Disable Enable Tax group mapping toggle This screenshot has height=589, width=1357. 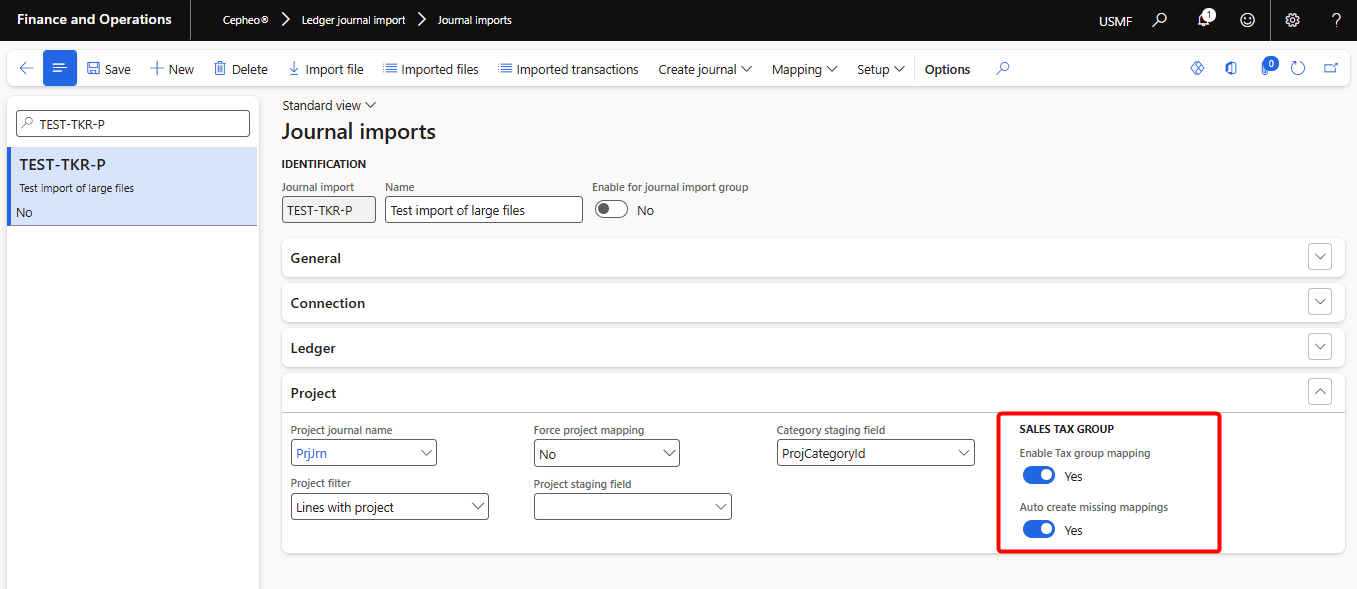1039,476
